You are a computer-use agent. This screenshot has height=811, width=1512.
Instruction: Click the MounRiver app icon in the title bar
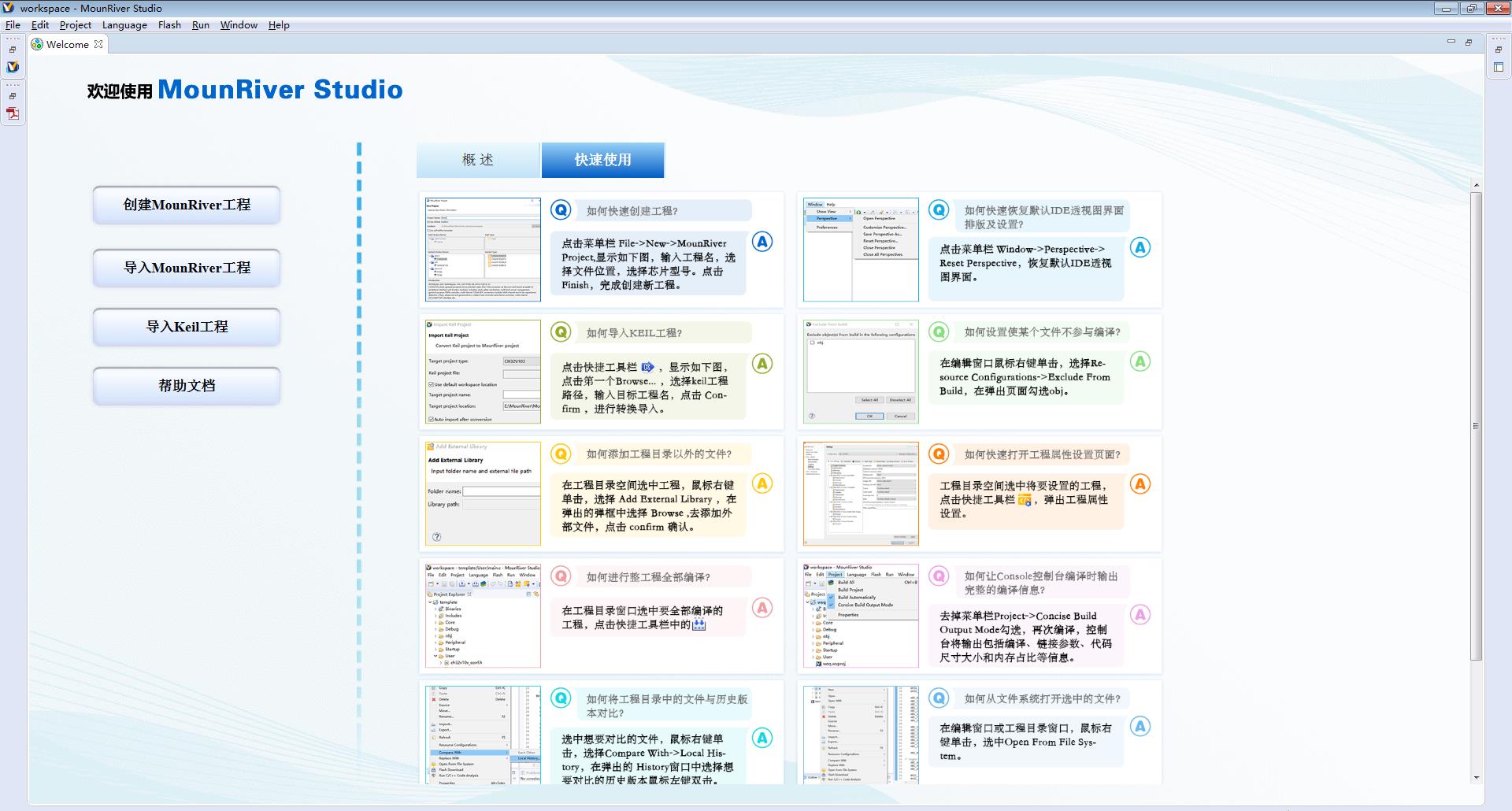click(x=9, y=8)
